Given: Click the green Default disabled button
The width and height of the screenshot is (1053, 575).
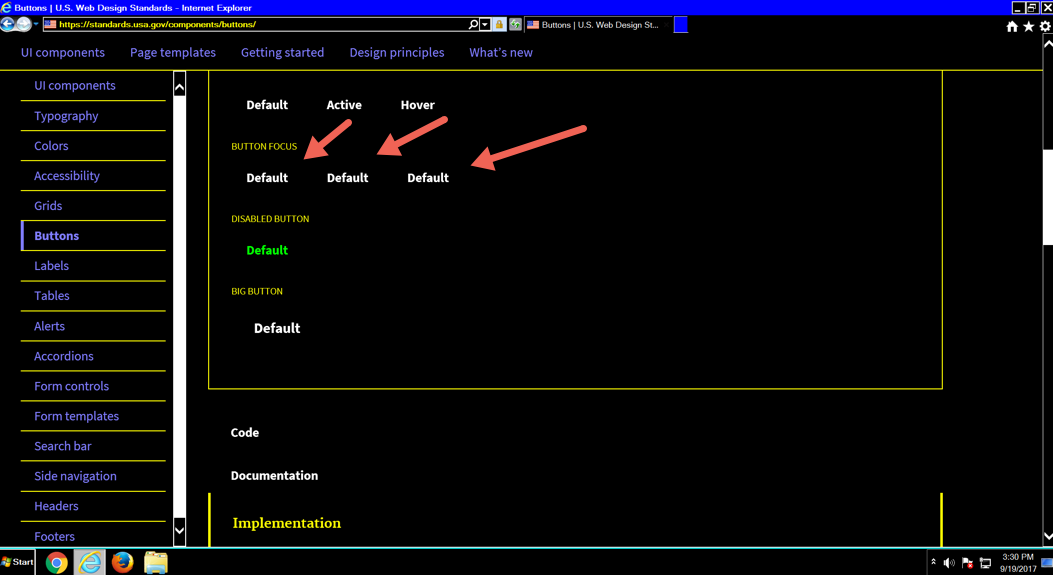Looking at the screenshot, I should tap(267, 250).
